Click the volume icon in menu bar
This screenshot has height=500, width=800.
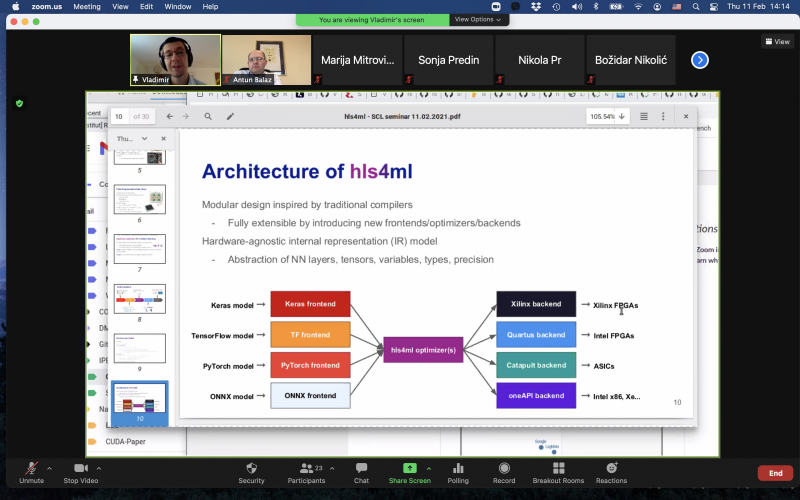(x=577, y=7)
